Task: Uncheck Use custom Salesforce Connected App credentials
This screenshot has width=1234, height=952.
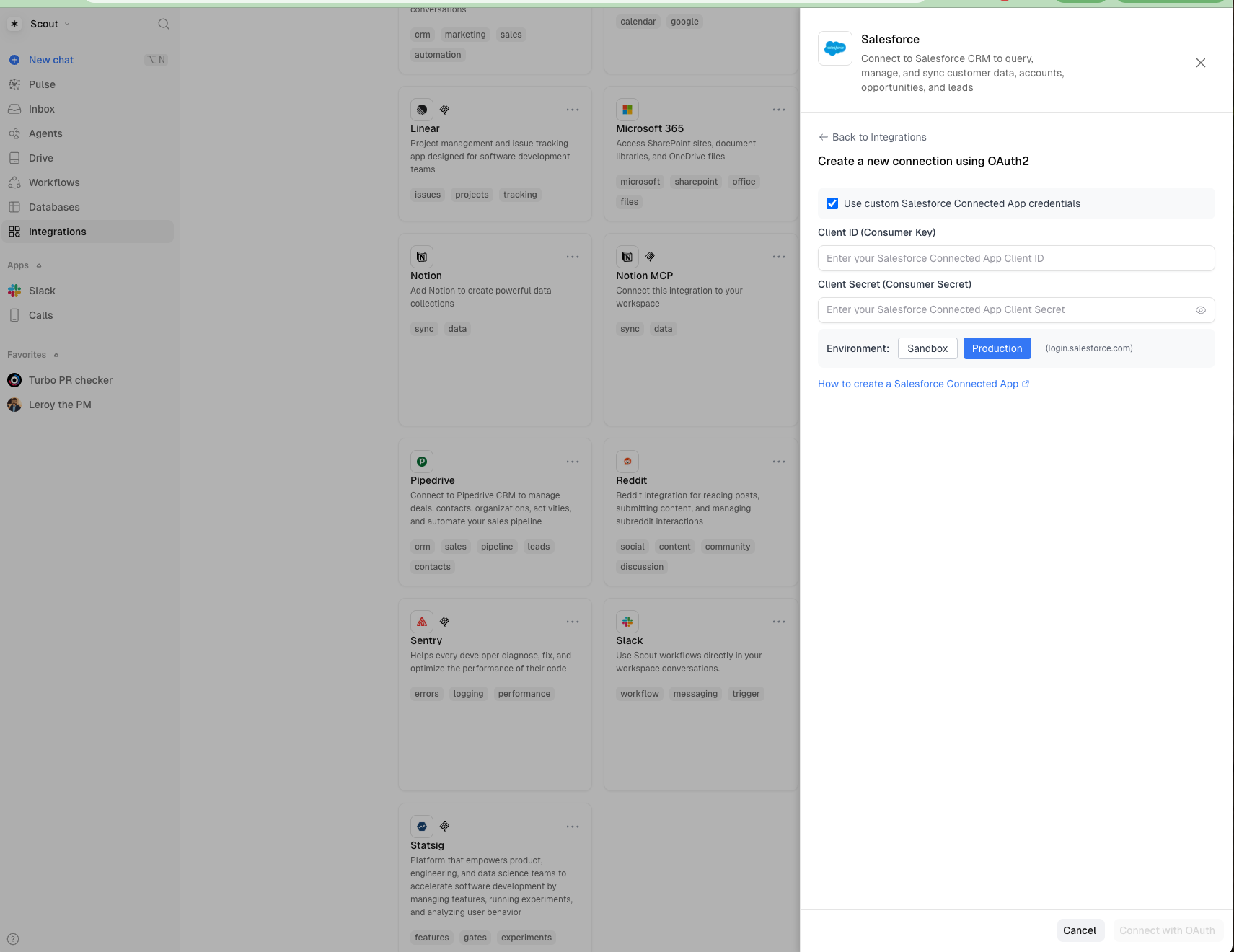Action: click(x=832, y=203)
